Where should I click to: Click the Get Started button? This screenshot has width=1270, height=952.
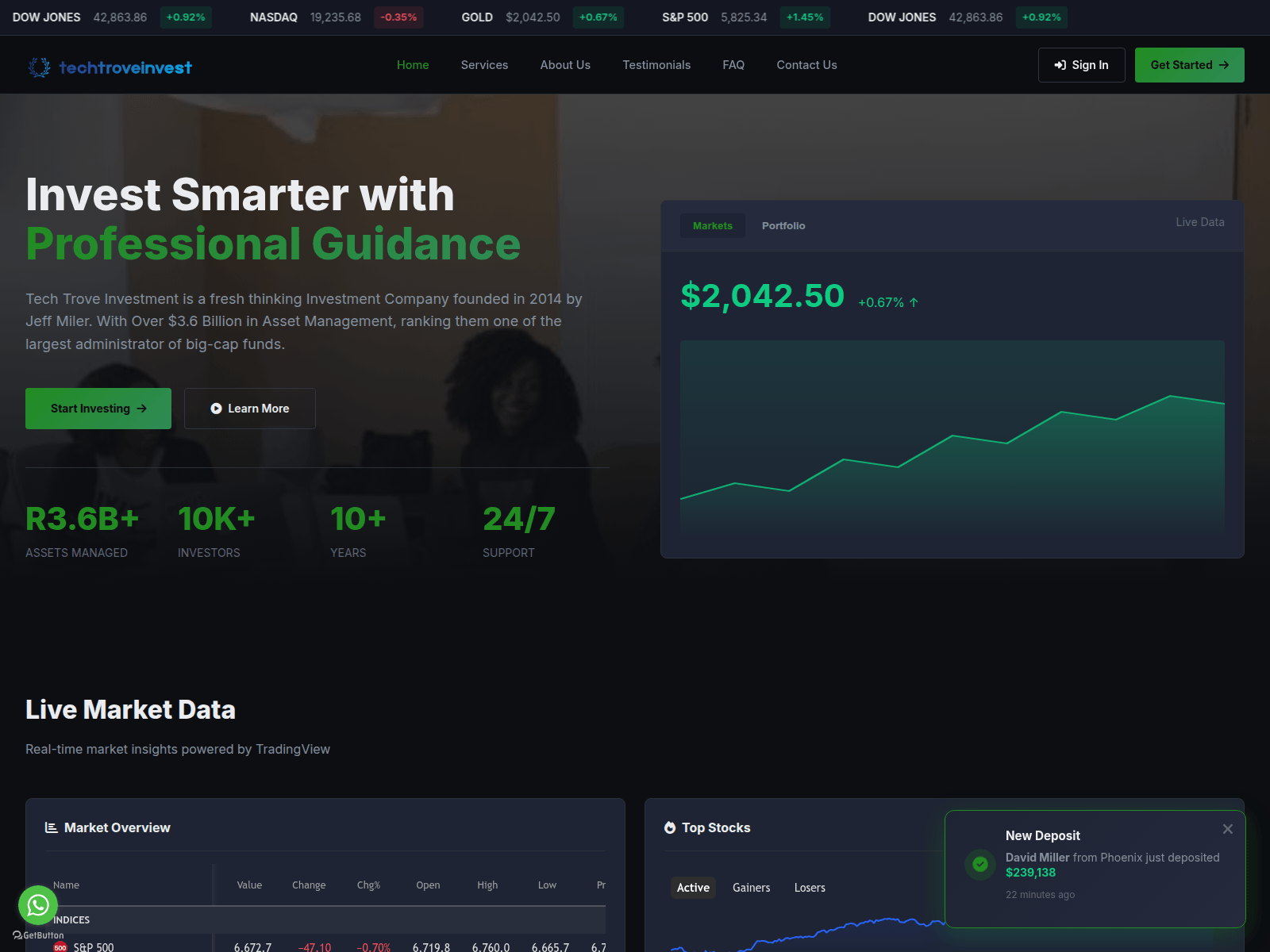[1189, 65]
